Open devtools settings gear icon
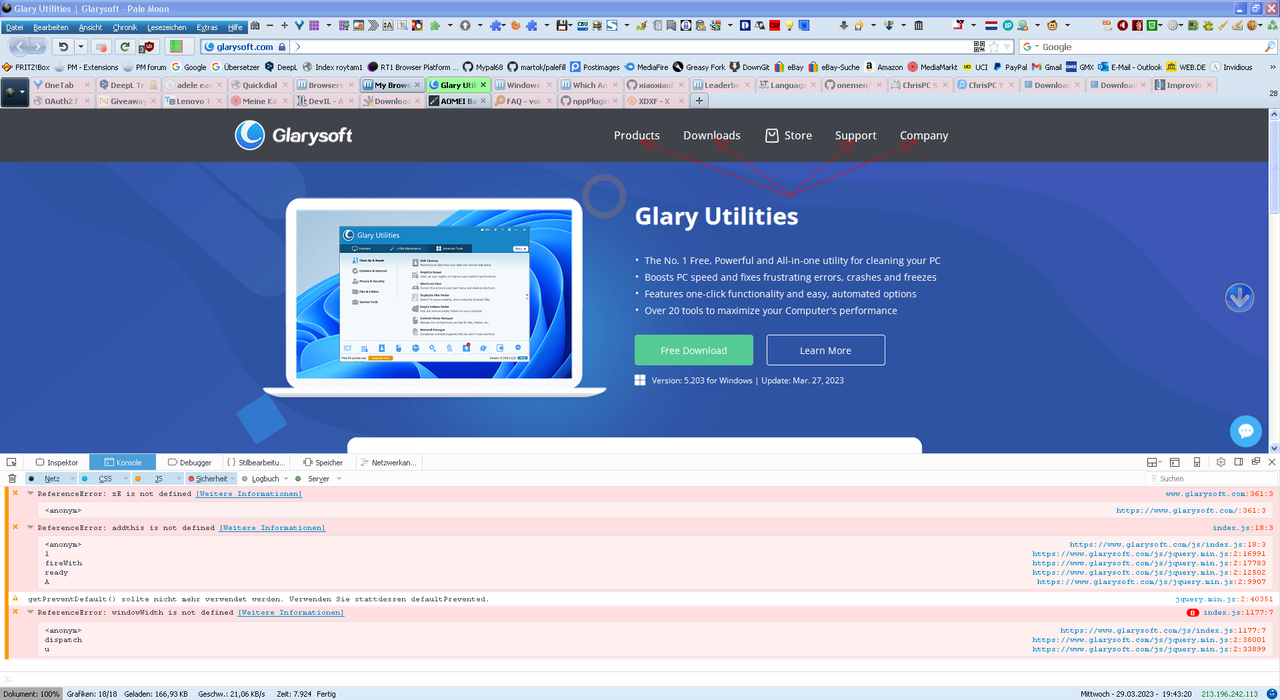 pyautogui.click(x=1221, y=462)
